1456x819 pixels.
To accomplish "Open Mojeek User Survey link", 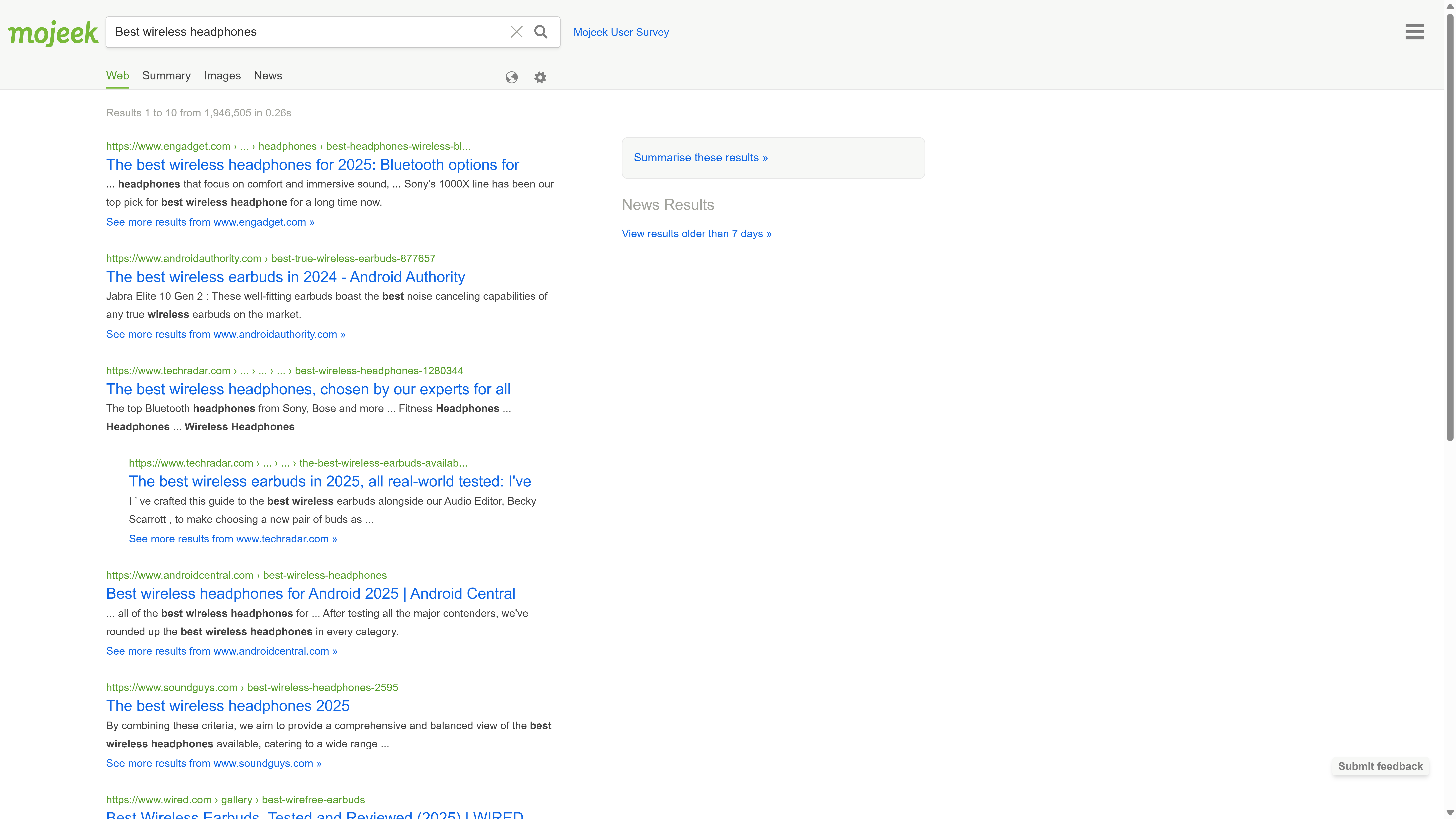I will point(621,32).
